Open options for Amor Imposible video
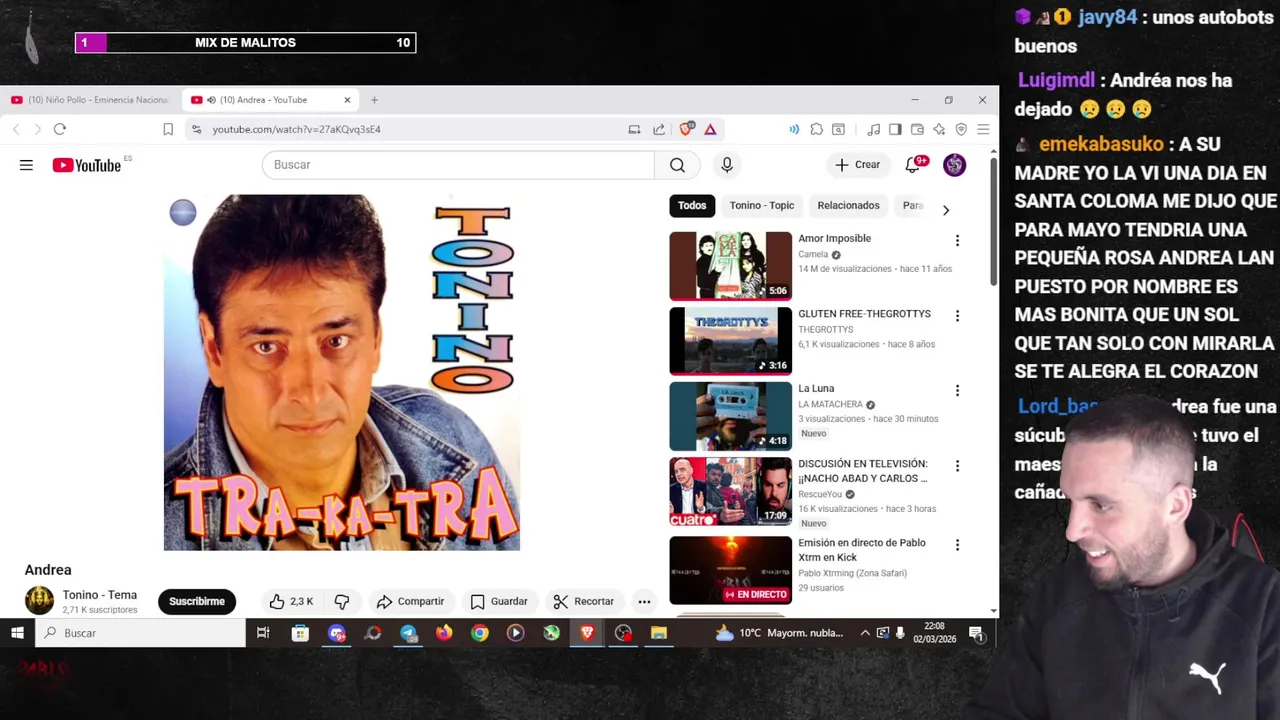This screenshot has height=720, width=1280. (x=957, y=240)
